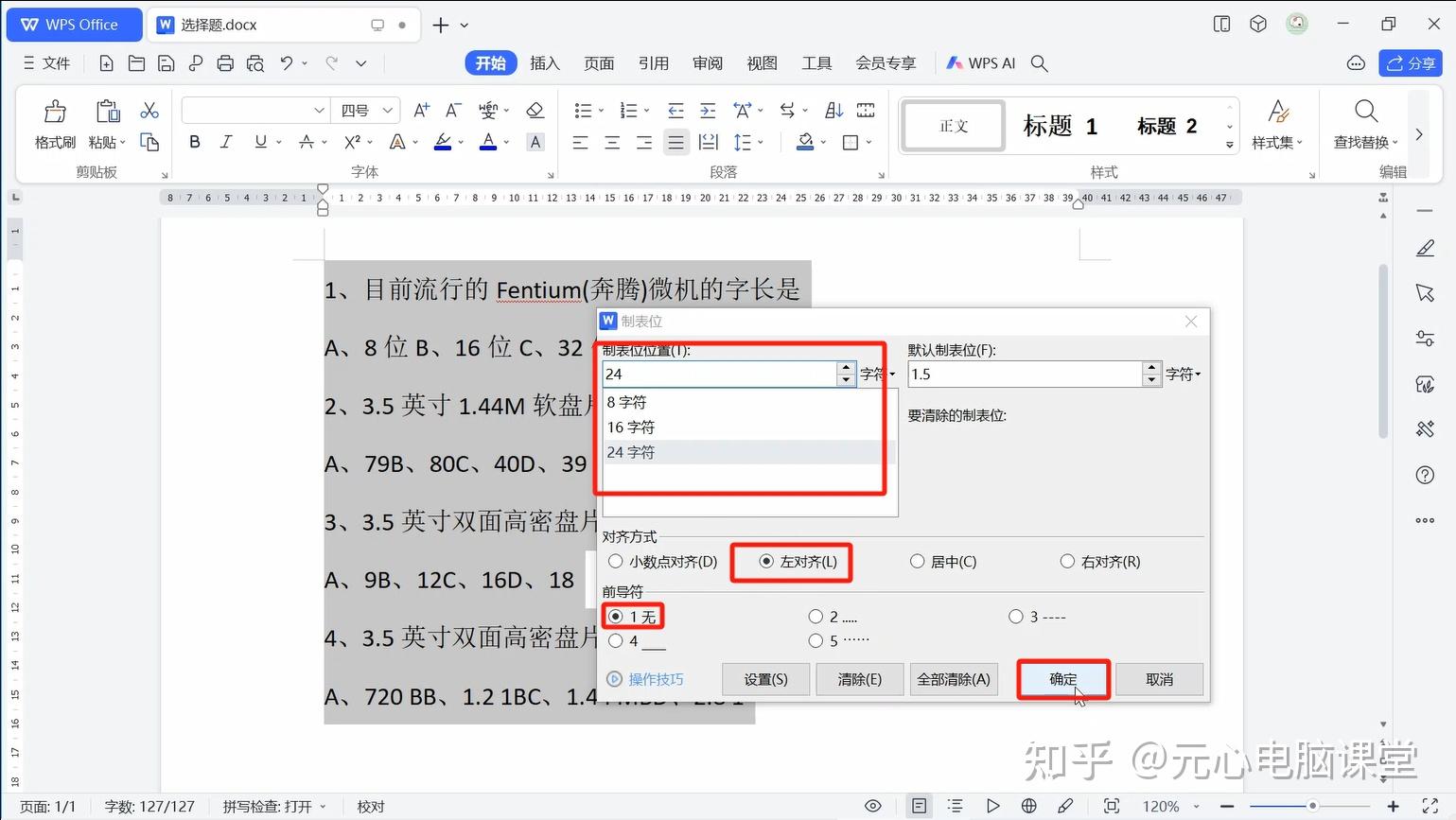
Task: Open the line spacing dropdown
Action: [747, 142]
